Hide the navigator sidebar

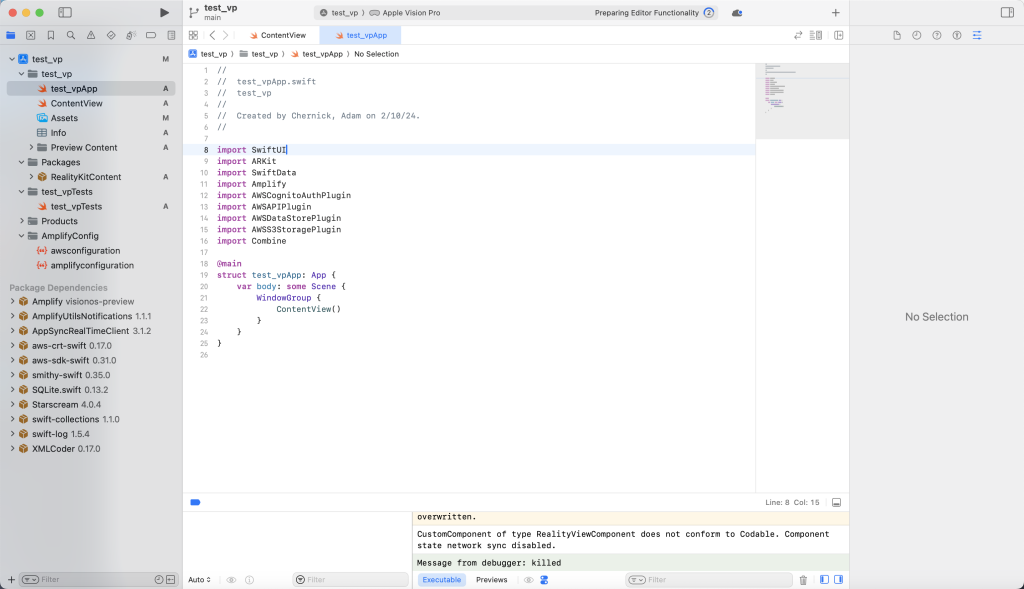coord(65,11)
